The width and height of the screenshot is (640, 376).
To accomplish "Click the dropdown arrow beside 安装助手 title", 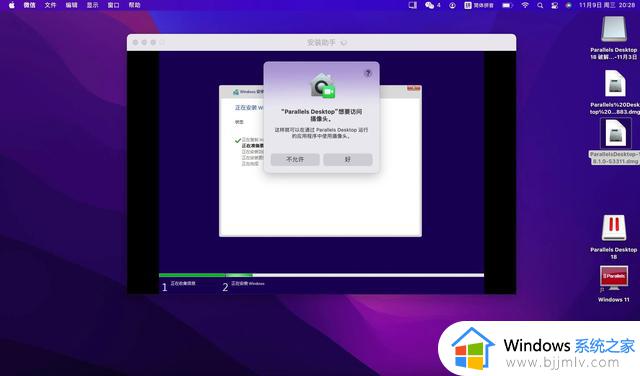I will point(344,42).
